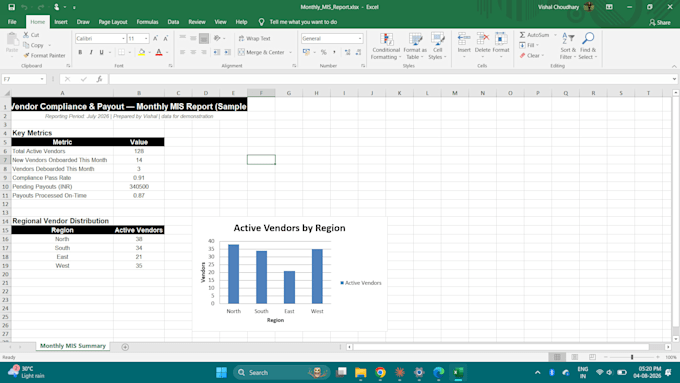Open Conditional Formatting in Styles group

click(386, 46)
